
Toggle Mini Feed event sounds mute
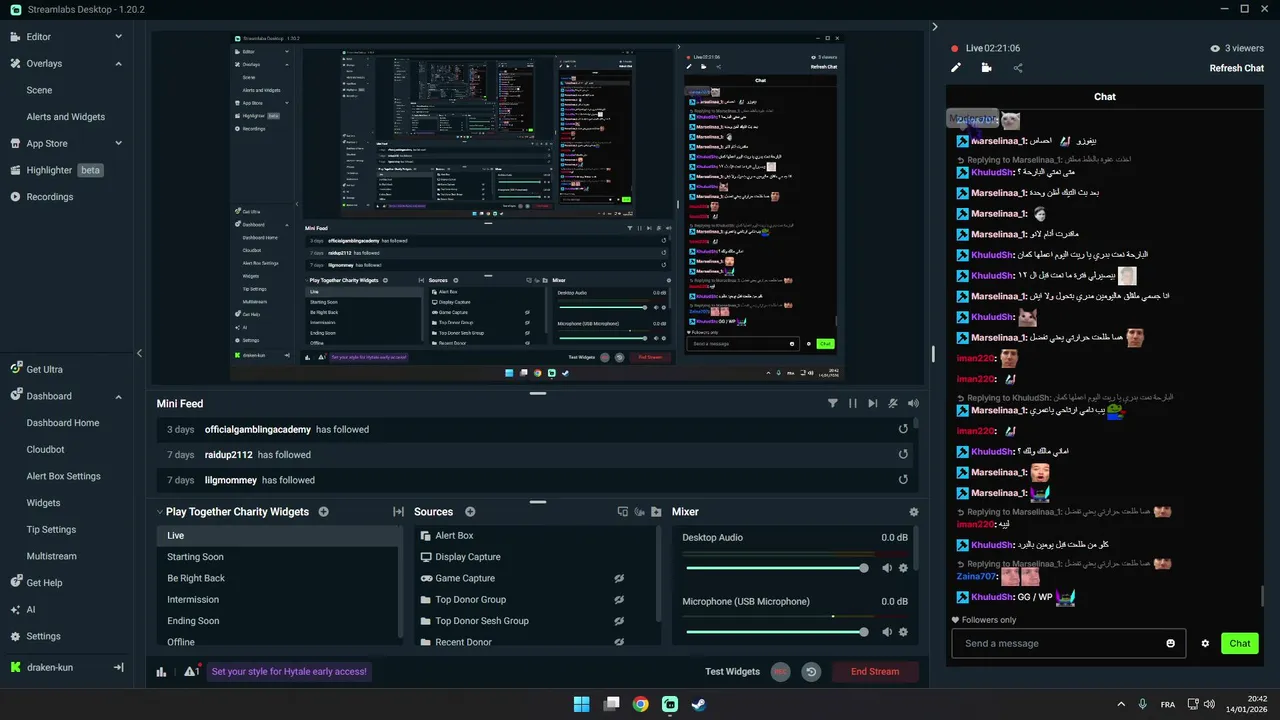click(x=893, y=403)
